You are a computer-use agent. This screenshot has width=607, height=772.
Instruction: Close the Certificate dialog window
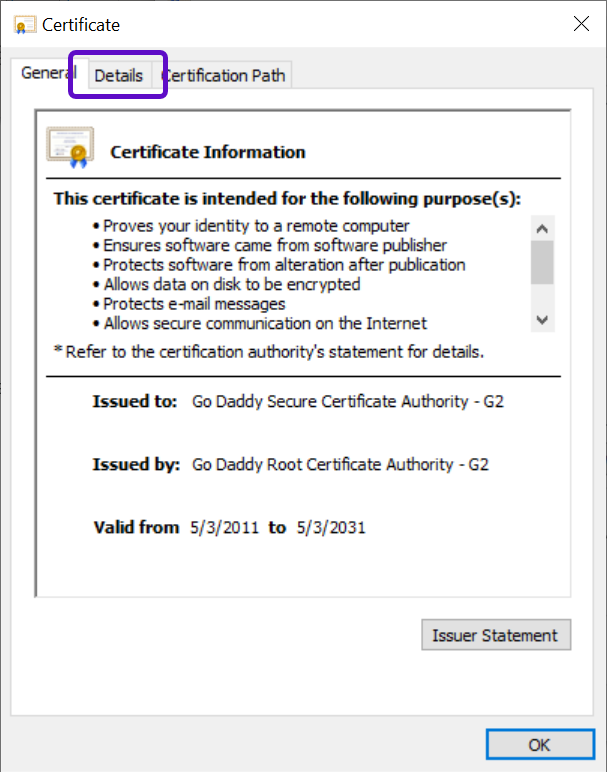[x=580, y=23]
